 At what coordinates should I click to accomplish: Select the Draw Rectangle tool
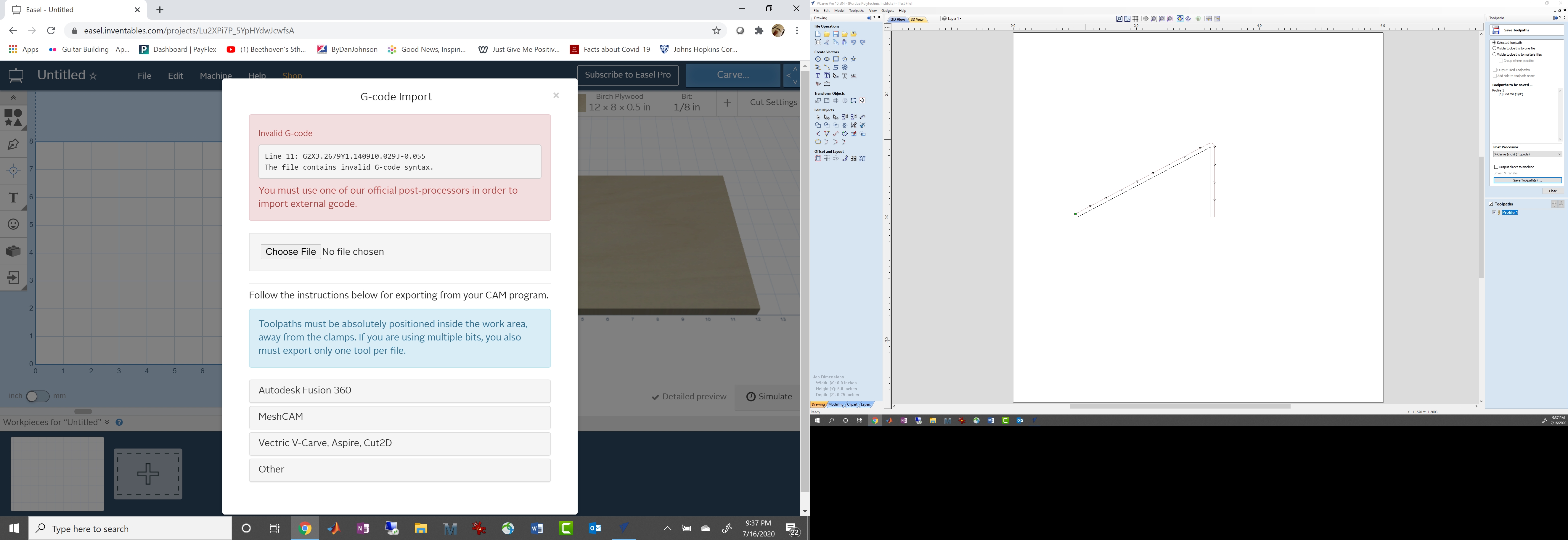pos(836,59)
